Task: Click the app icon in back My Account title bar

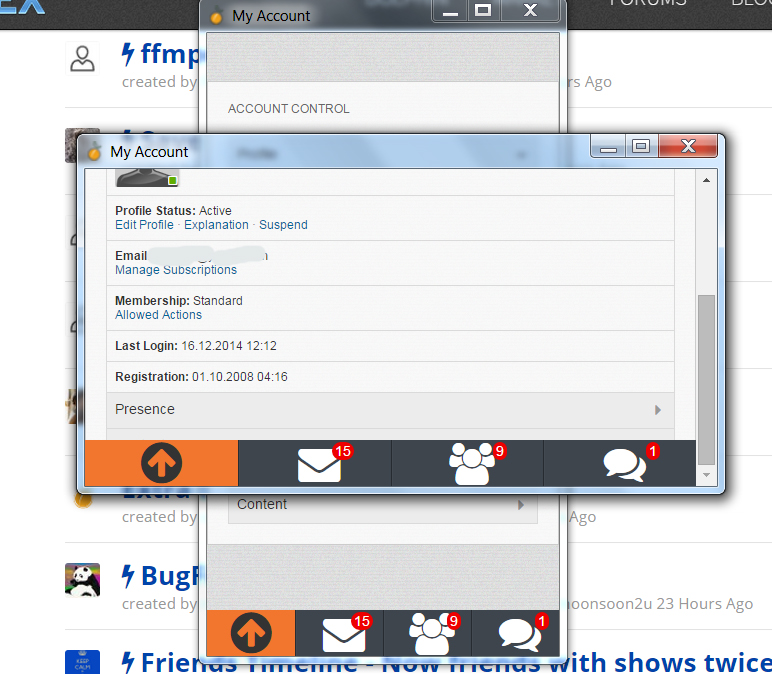Action: [216, 16]
